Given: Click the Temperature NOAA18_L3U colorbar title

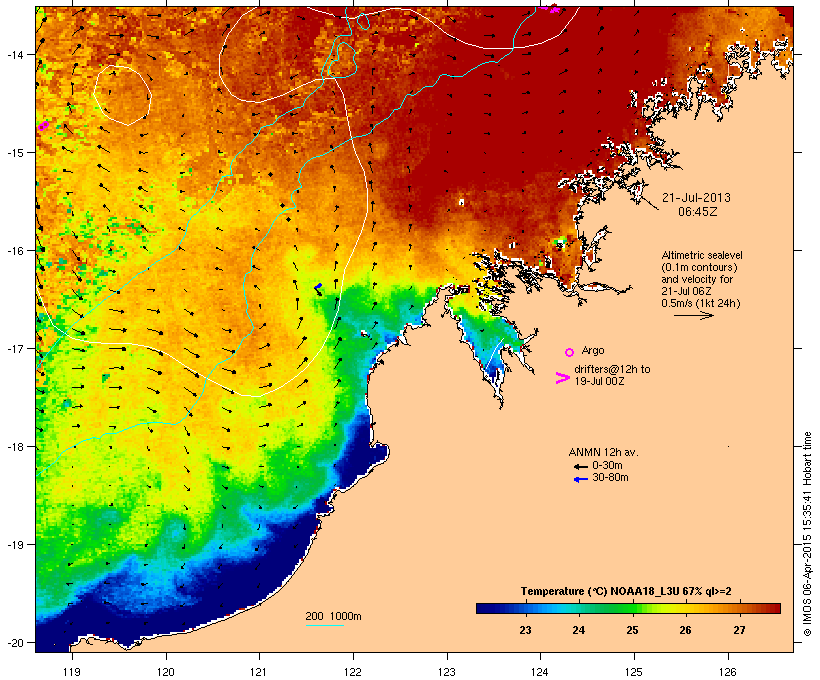Looking at the screenshot, I should tap(626, 591).
